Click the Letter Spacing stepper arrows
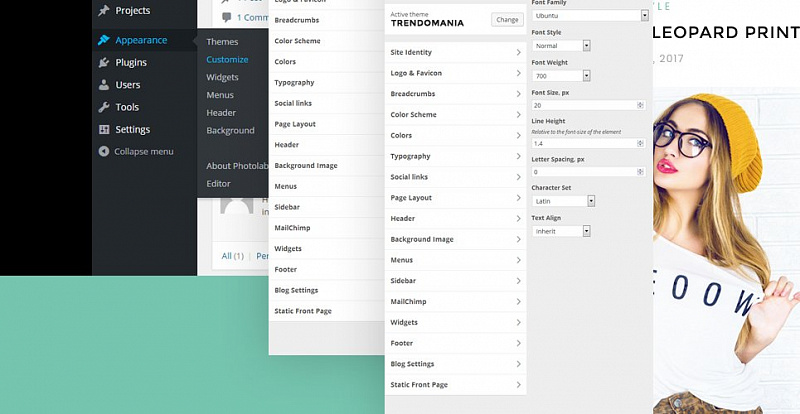The height and width of the screenshot is (414, 800). 640,172
